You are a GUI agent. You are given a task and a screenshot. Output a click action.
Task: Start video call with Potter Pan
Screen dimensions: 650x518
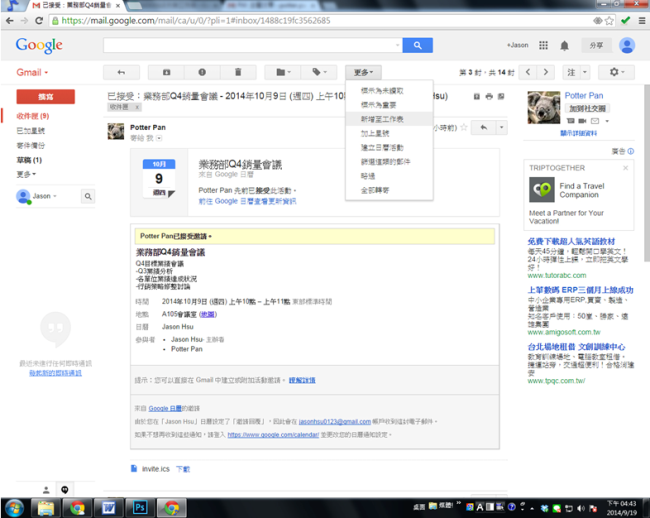[x=582, y=121]
